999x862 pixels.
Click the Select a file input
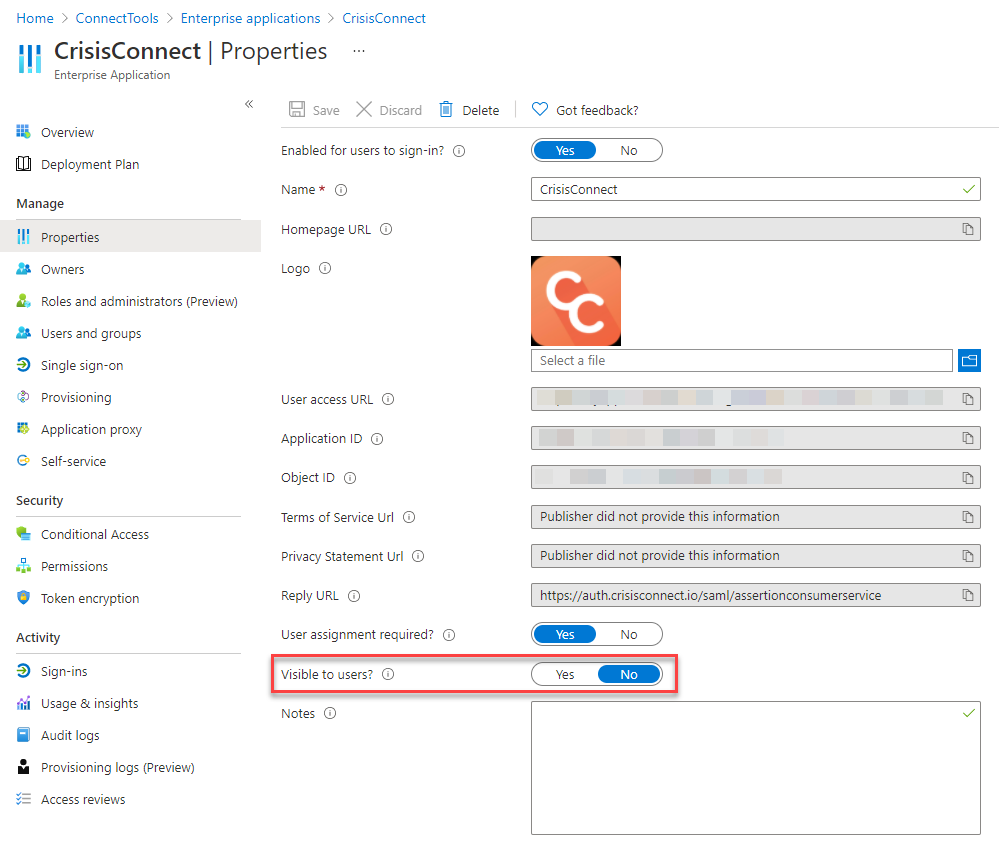click(742, 361)
